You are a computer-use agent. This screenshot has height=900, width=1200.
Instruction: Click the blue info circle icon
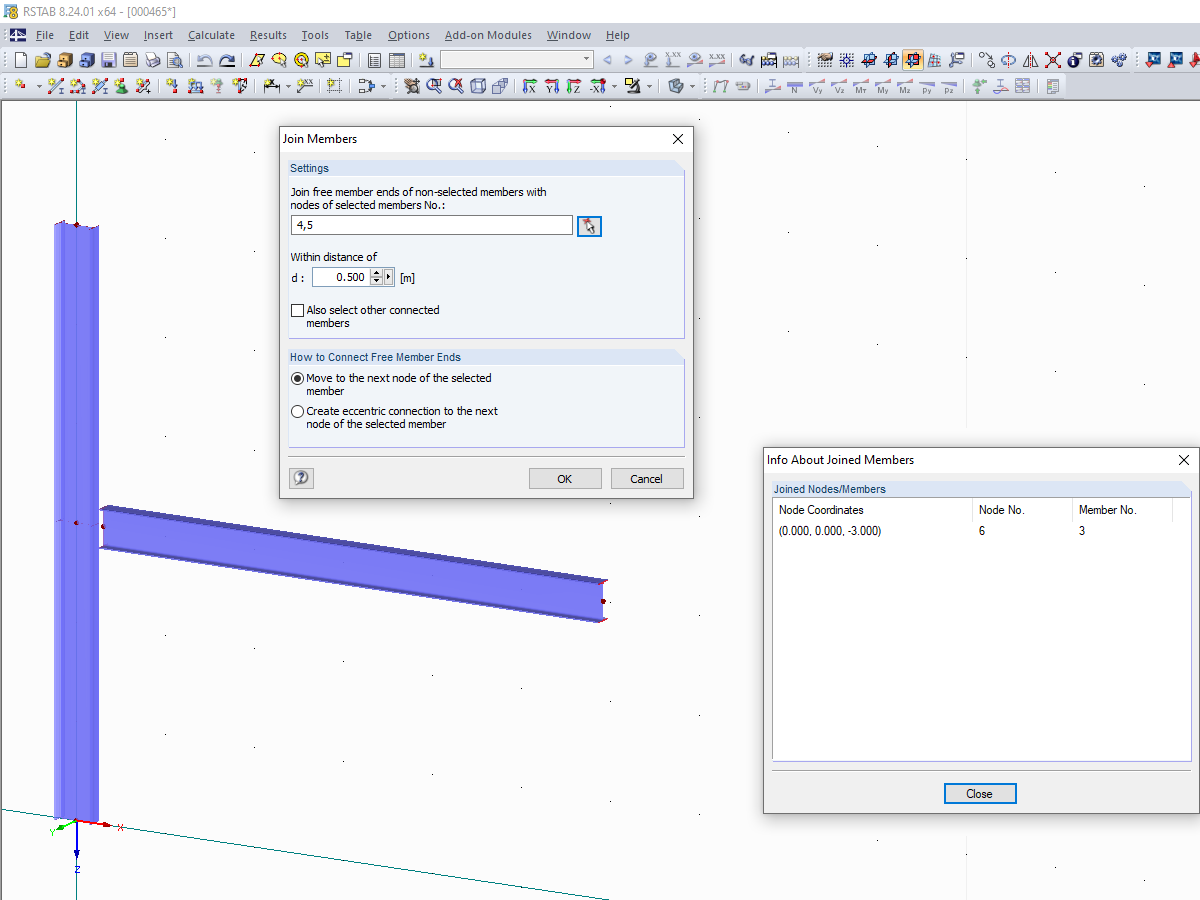[x=1074, y=60]
